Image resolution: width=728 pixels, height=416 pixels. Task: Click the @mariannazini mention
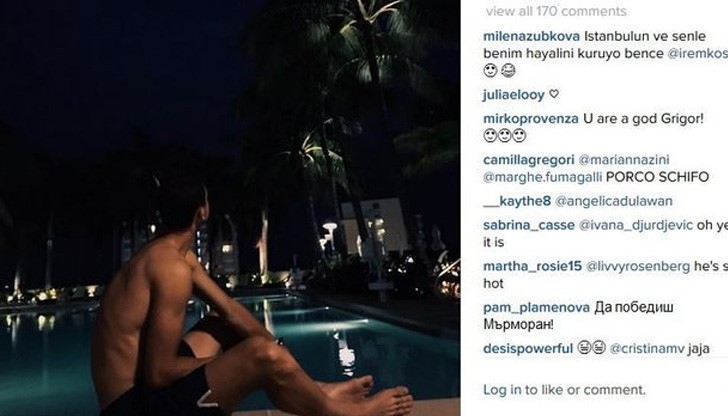624,160
